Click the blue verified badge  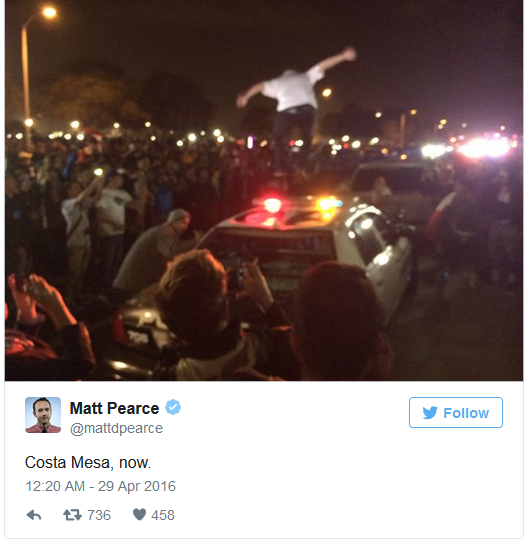click(x=173, y=408)
